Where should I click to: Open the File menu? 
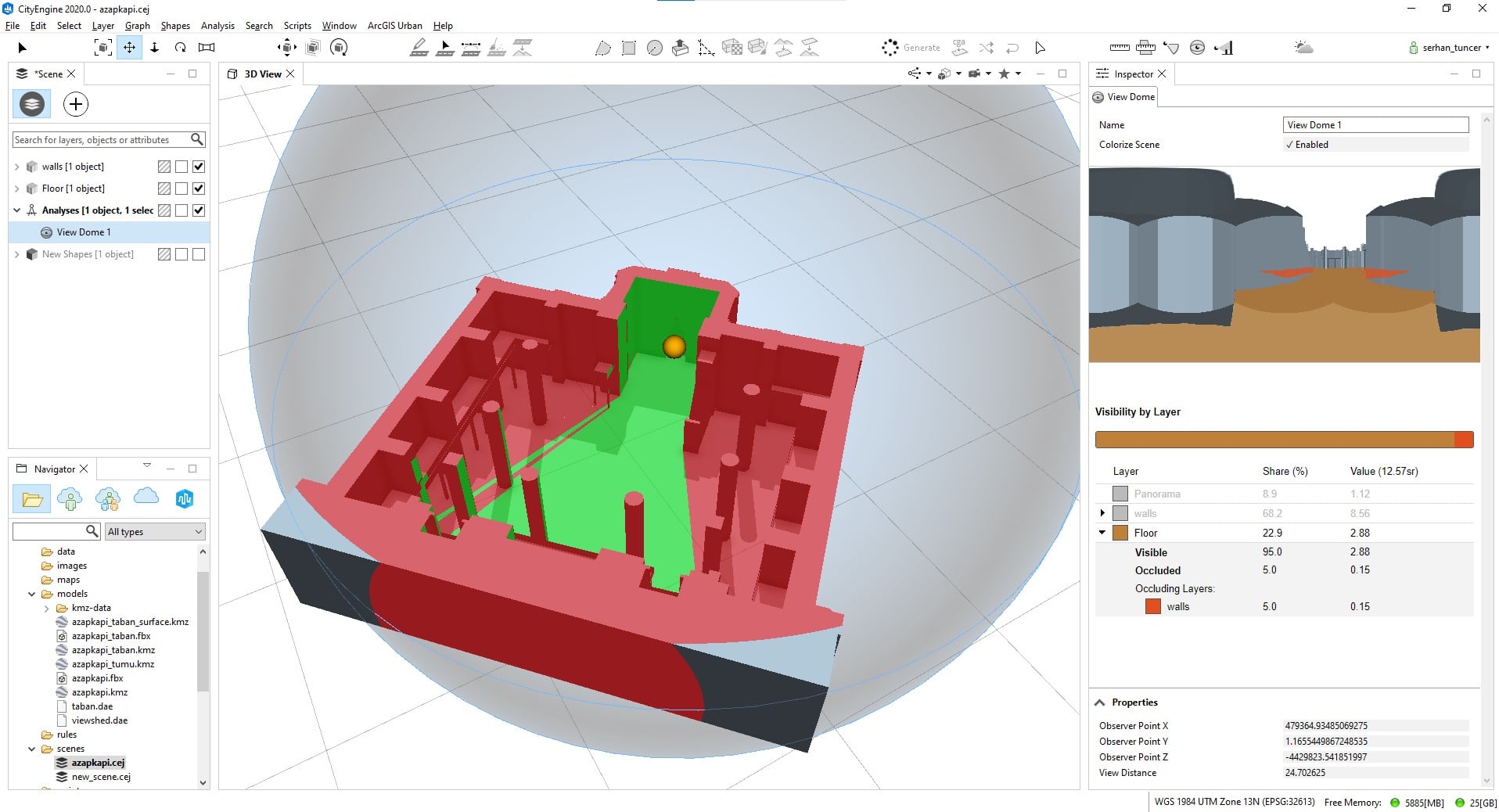click(13, 26)
